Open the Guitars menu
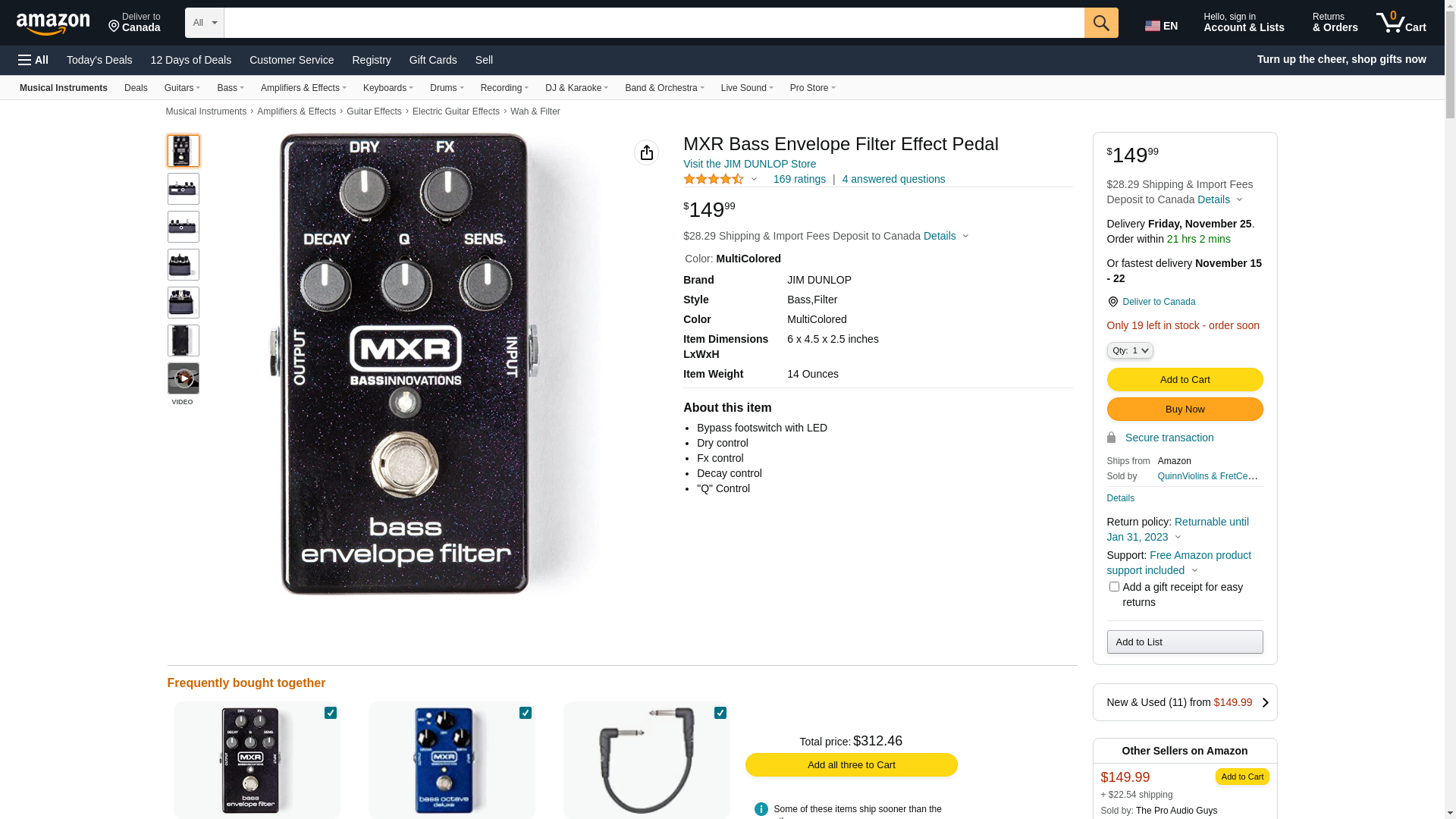 [182, 88]
